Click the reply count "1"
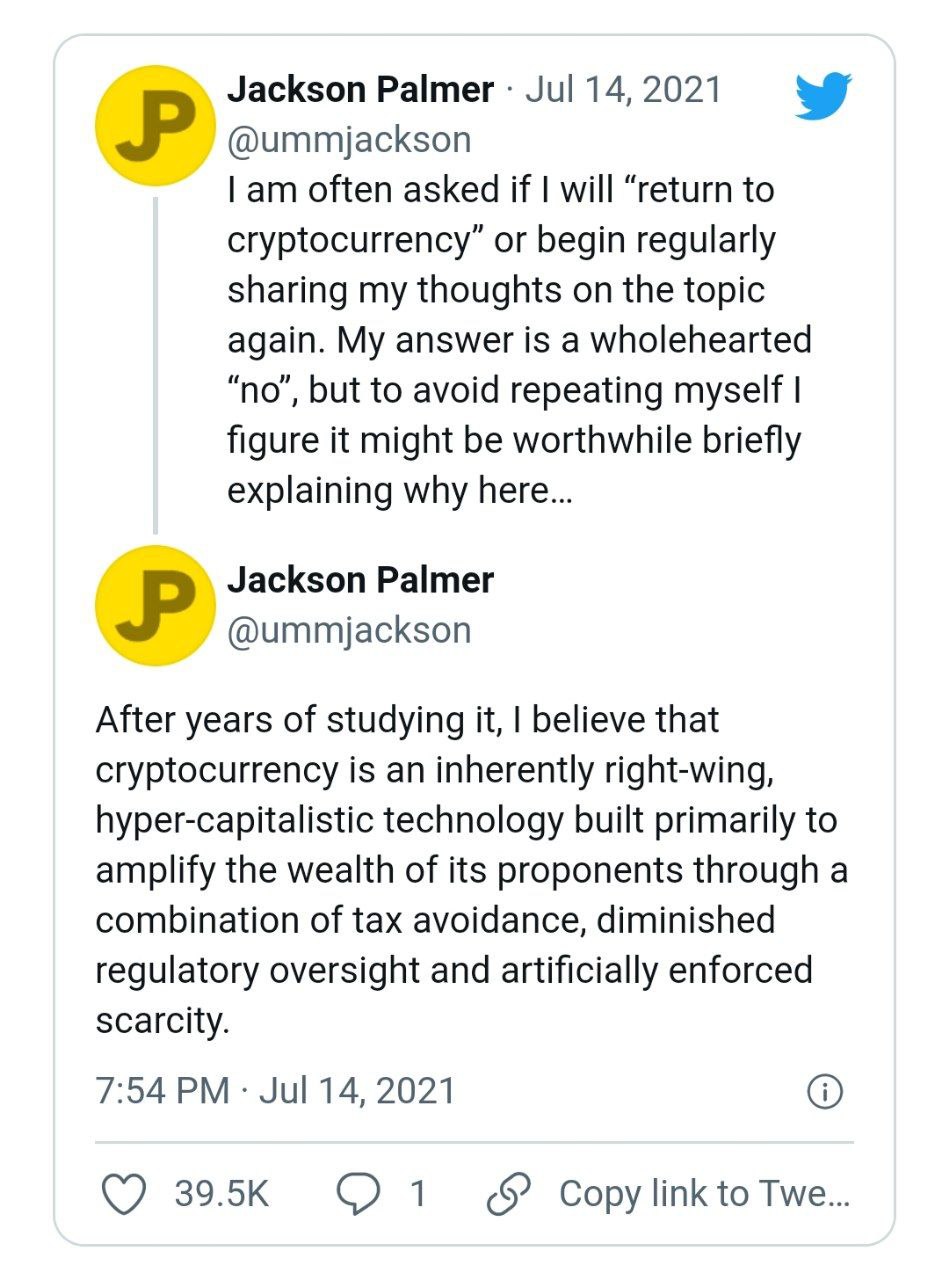The height and width of the screenshot is (1280, 949). 418,1193
